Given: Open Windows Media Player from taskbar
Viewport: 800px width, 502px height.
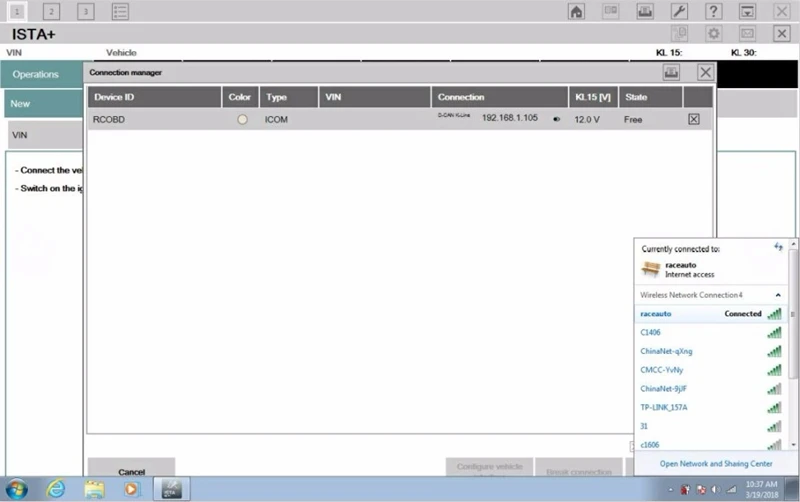Looking at the screenshot, I should coord(131,489).
